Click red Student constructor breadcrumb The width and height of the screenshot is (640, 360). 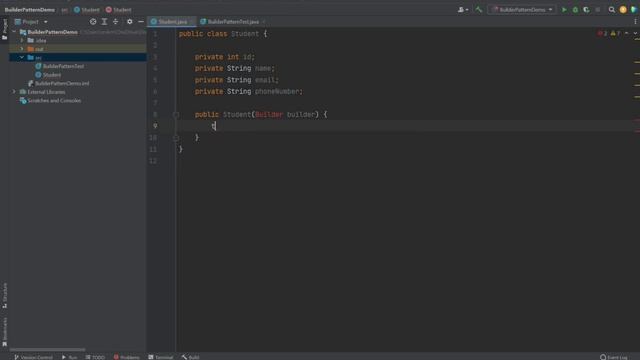coord(118,9)
